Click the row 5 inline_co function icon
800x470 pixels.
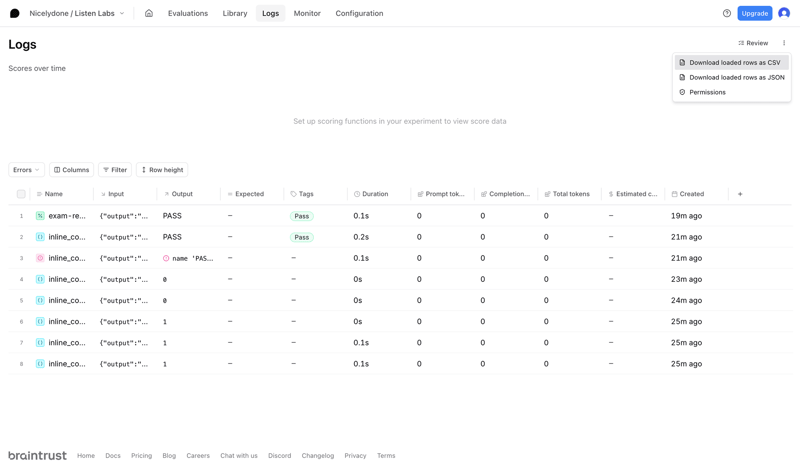(x=40, y=301)
